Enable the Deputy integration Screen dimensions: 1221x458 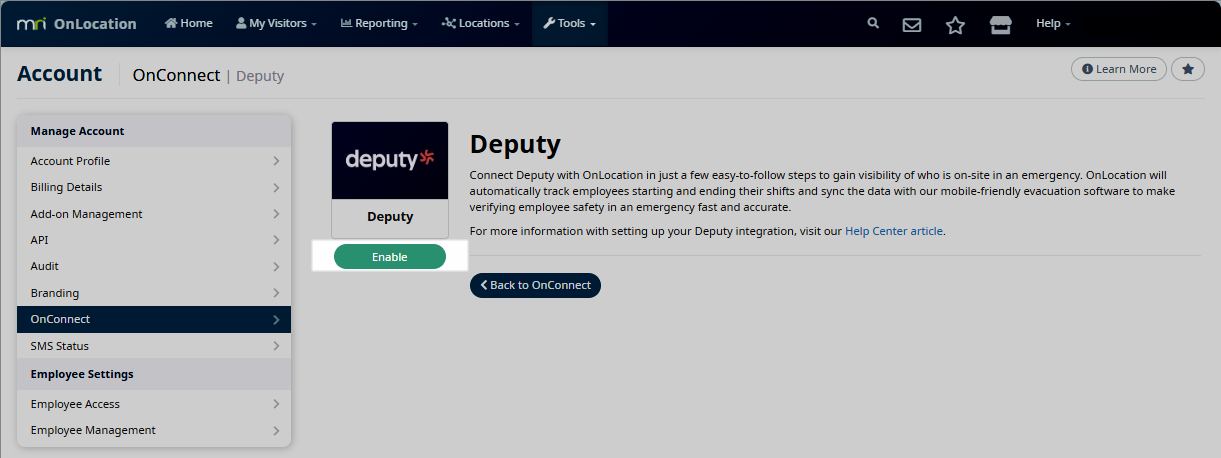click(389, 257)
